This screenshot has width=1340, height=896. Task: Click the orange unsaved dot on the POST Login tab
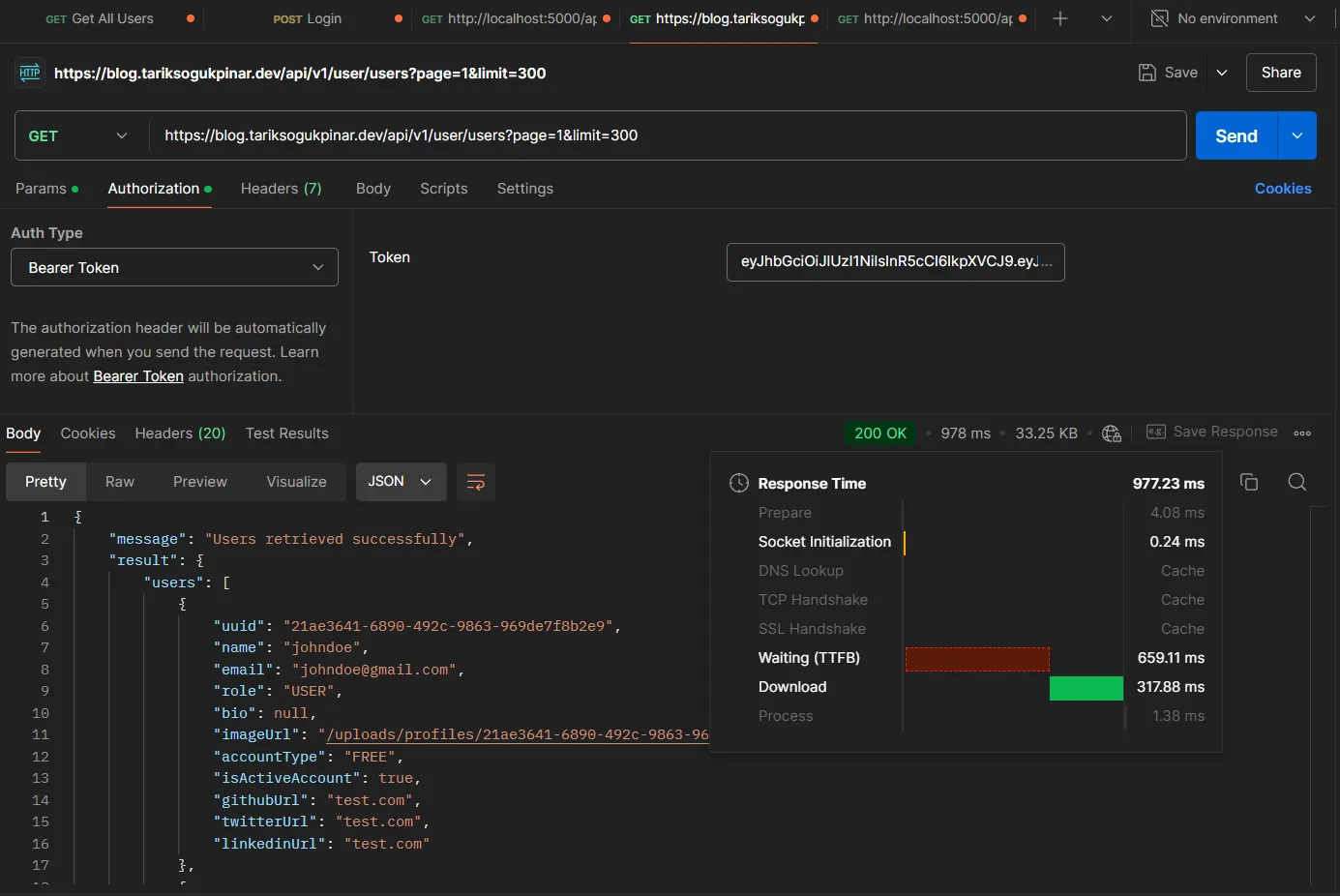point(399,18)
